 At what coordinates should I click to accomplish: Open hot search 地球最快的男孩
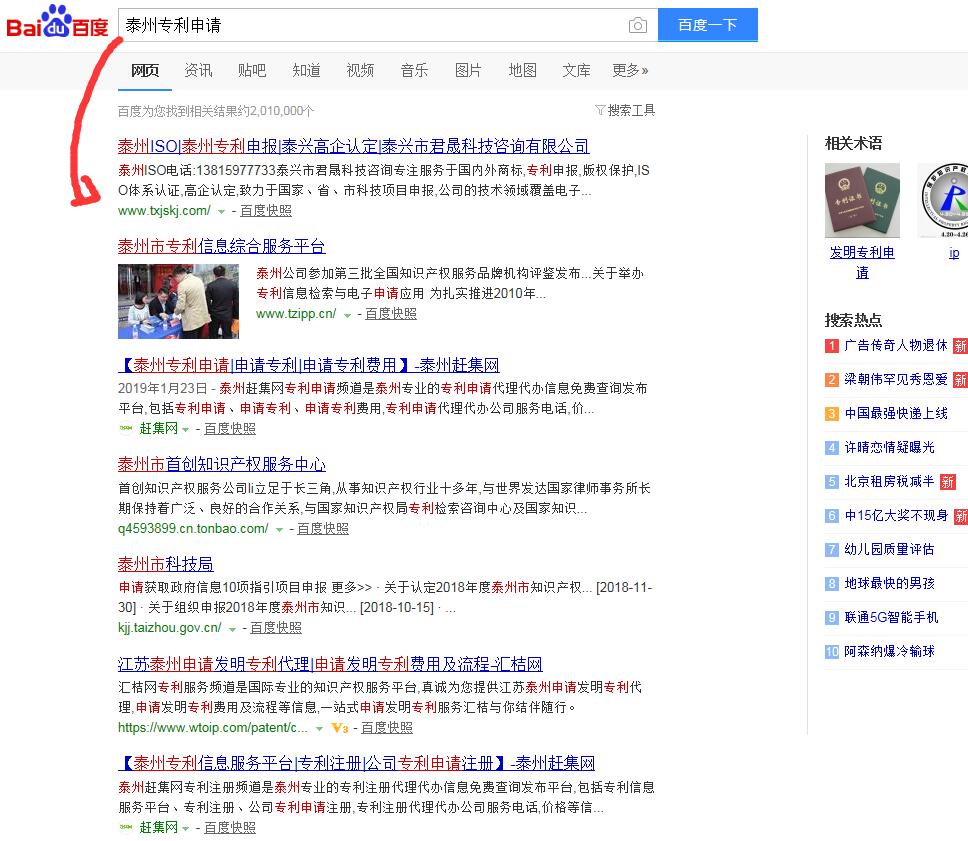[889, 584]
